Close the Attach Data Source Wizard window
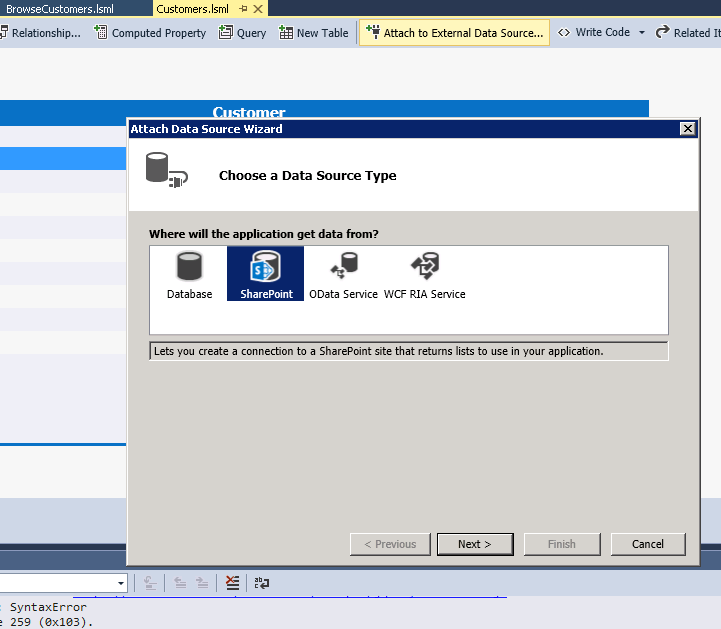The height and width of the screenshot is (629, 721). point(687,129)
